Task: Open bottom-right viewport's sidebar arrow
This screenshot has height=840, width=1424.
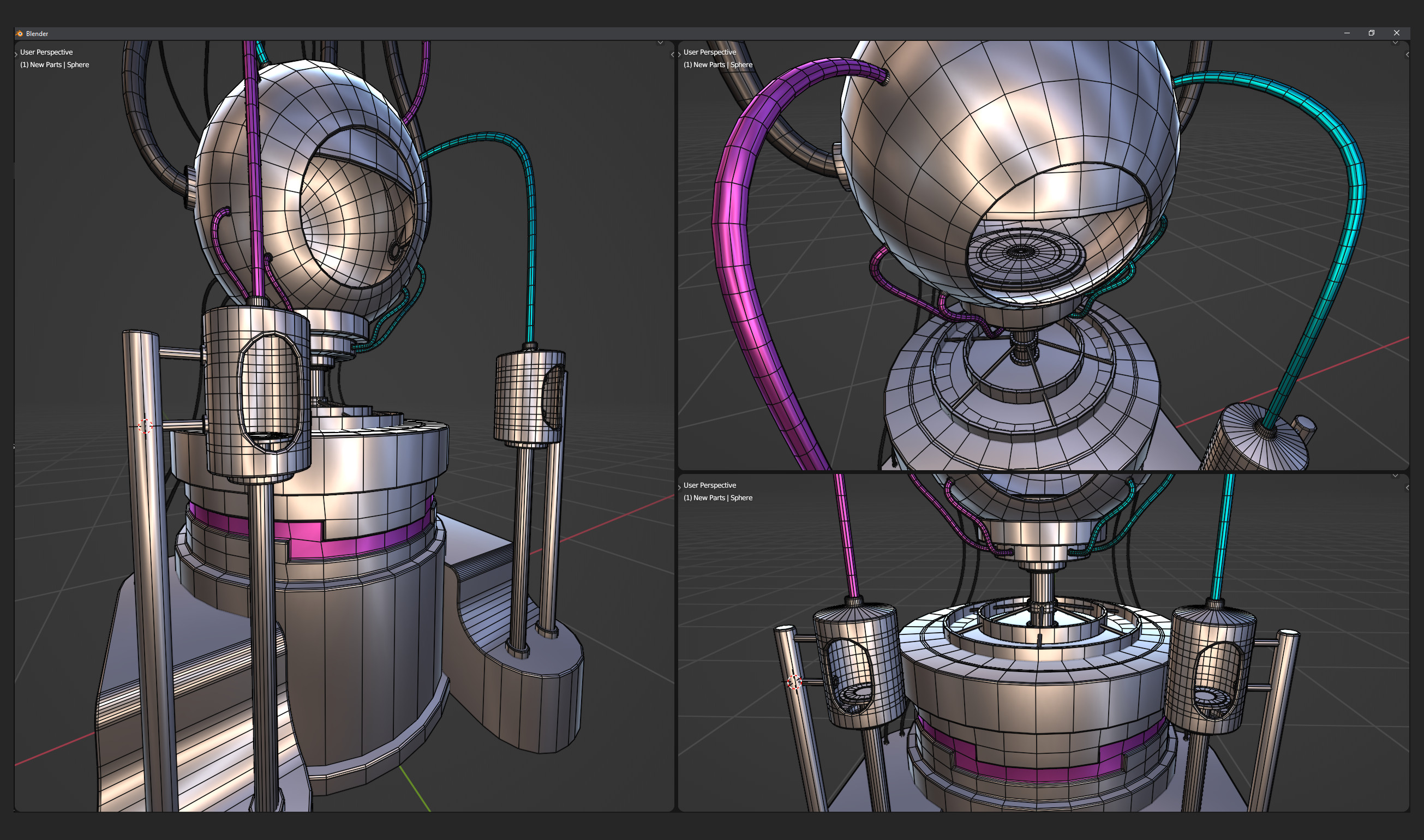Action: click(1407, 488)
